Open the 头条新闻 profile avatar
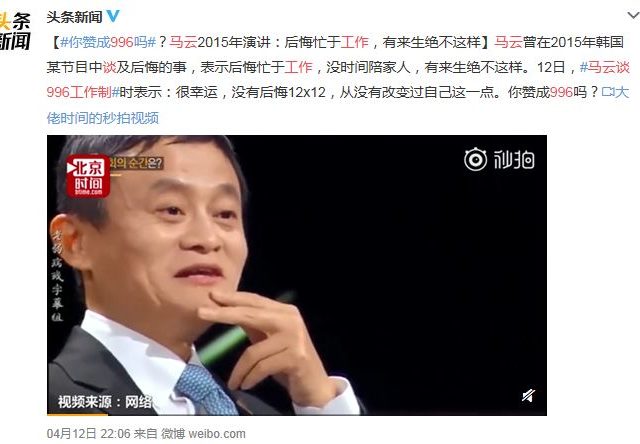Viewport: 640px width, 444px height. point(15,31)
